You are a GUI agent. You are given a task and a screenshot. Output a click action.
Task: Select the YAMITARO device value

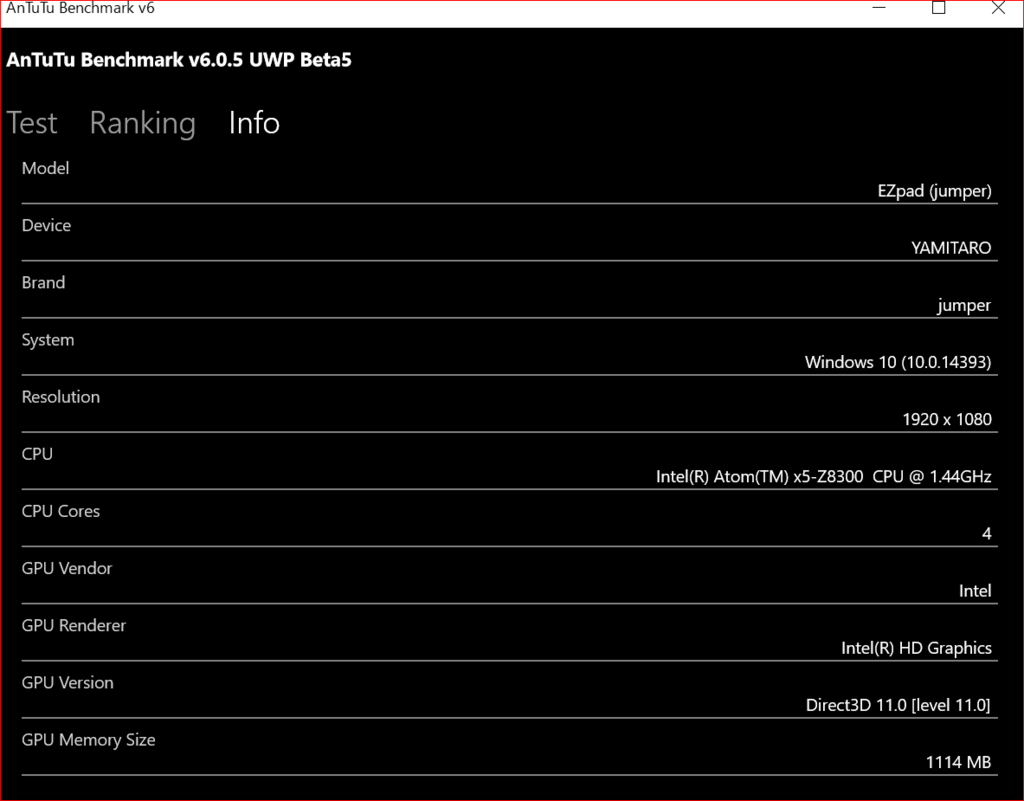[951, 248]
